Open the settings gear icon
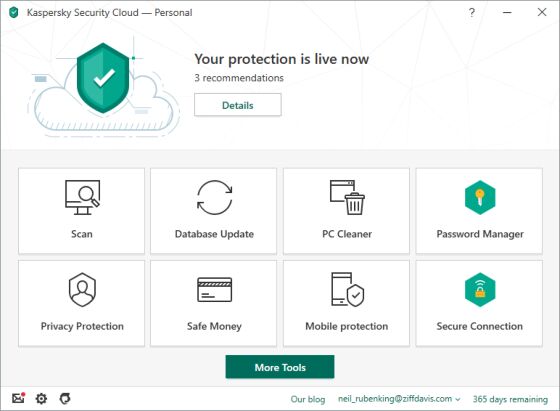The image size is (560, 411). pos(41,398)
